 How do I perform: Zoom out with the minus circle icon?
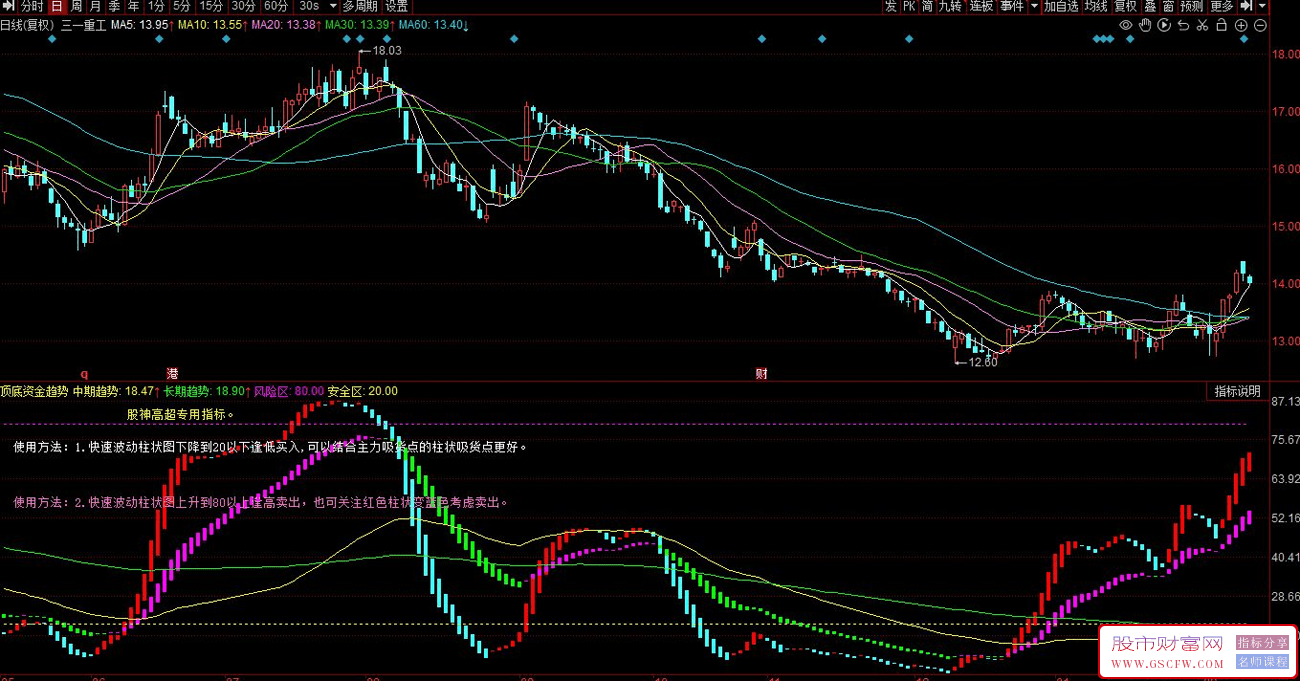click(x=1260, y=25)
